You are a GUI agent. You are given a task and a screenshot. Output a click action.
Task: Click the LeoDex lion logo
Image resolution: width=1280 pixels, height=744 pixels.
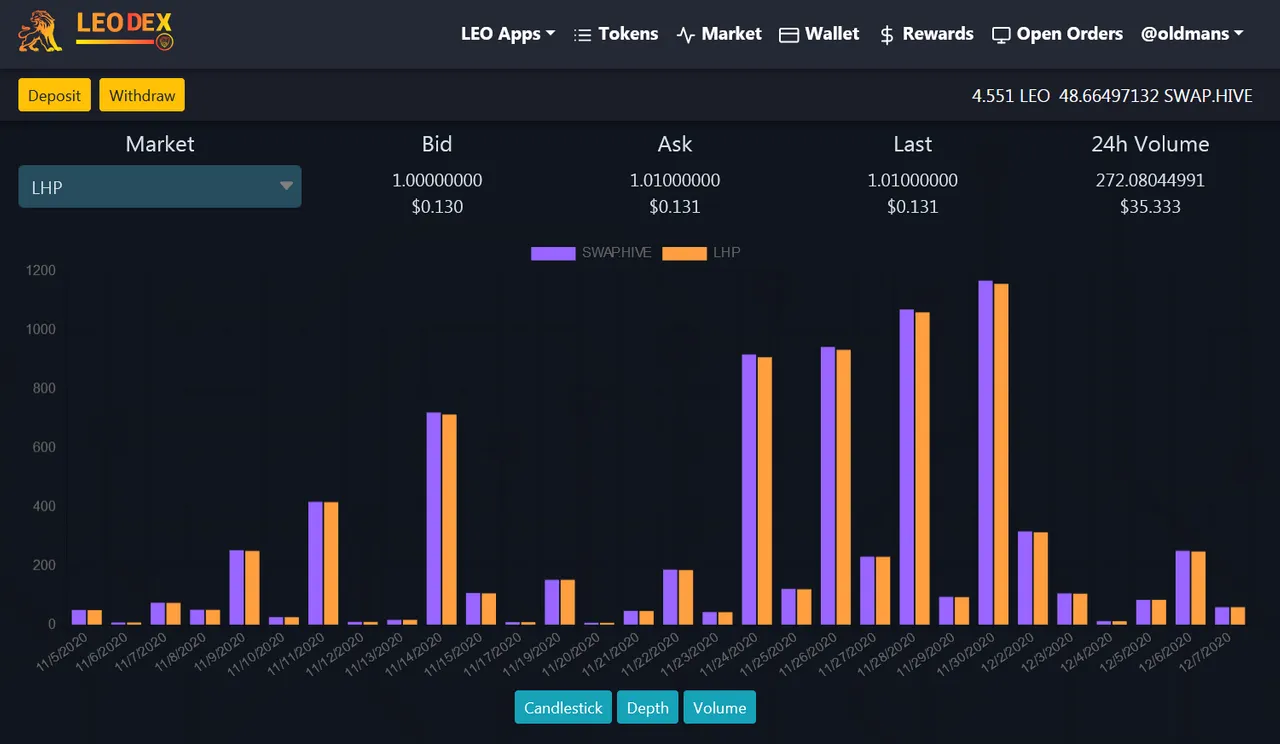(40, 32)
